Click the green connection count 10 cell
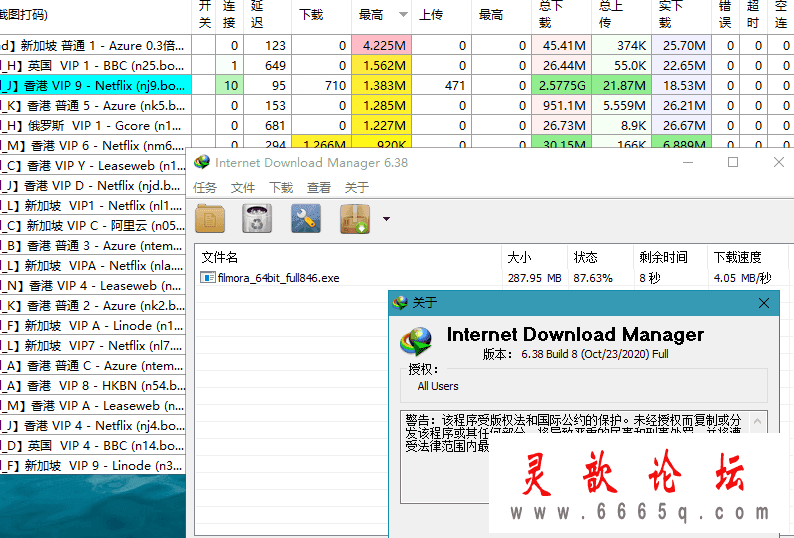Viewport: 794px width, 538px height. click(229, 86)
